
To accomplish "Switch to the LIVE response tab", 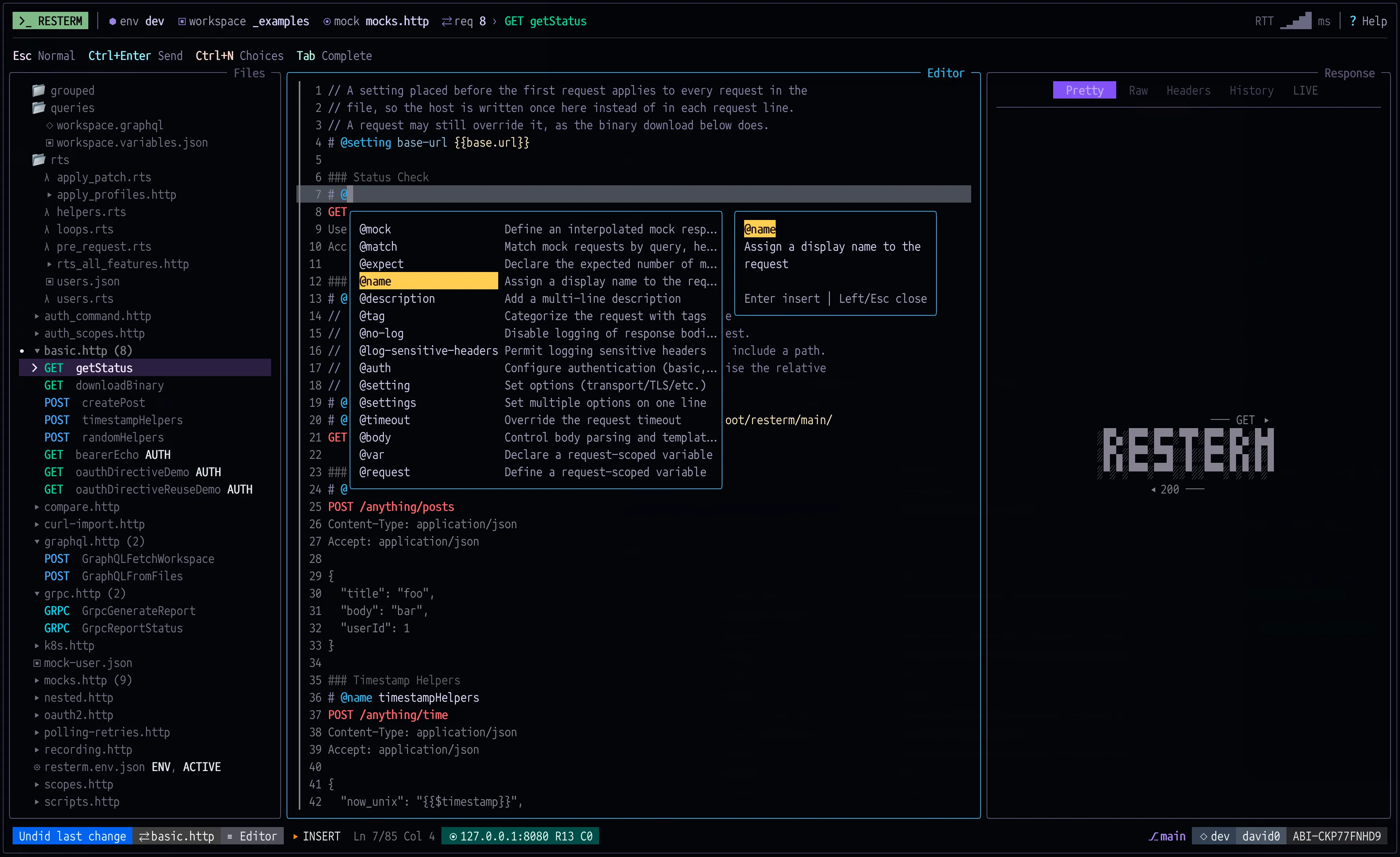I will (x=1305, y=90).
